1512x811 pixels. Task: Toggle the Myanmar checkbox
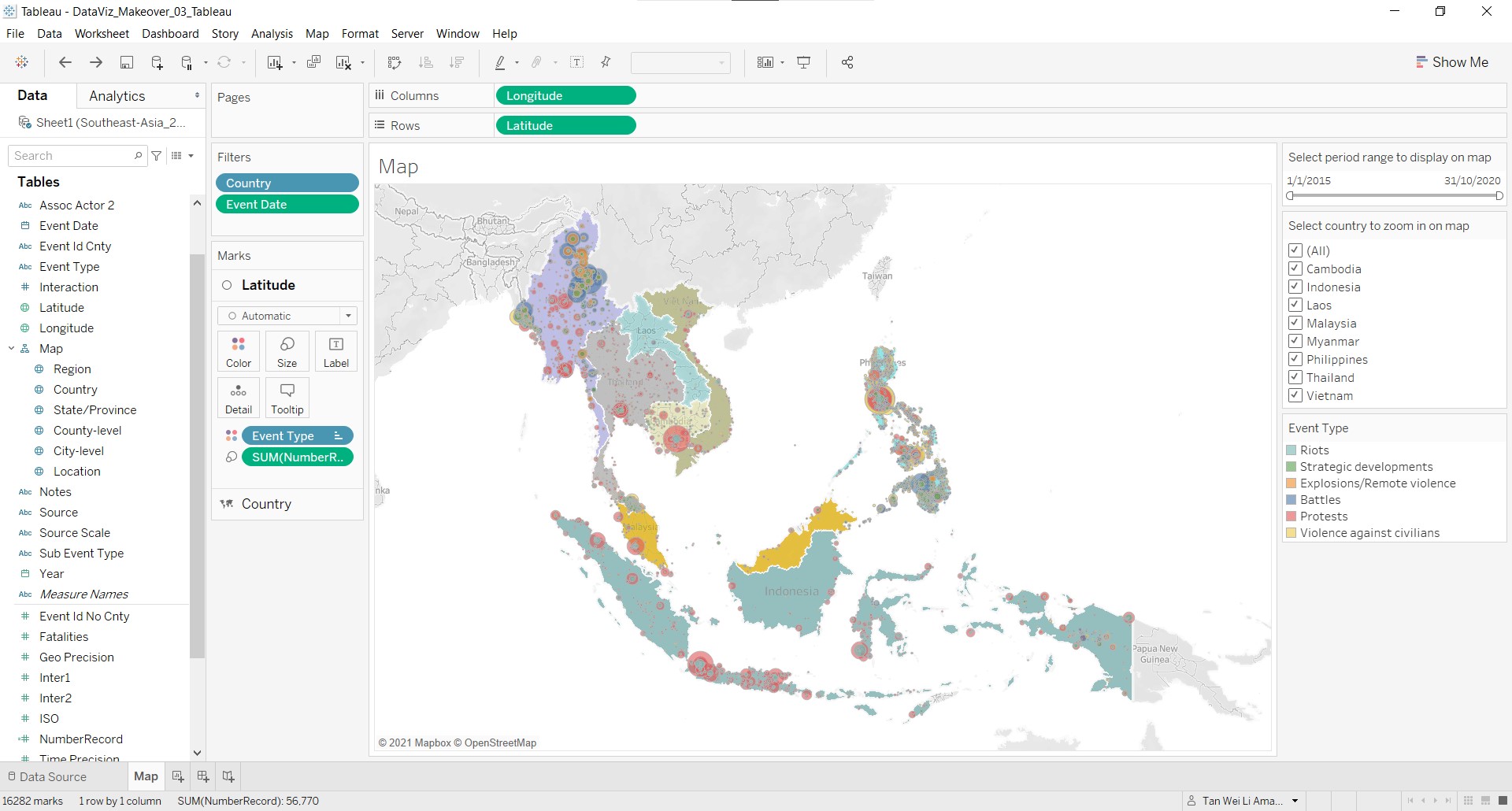coord(1295,341)
